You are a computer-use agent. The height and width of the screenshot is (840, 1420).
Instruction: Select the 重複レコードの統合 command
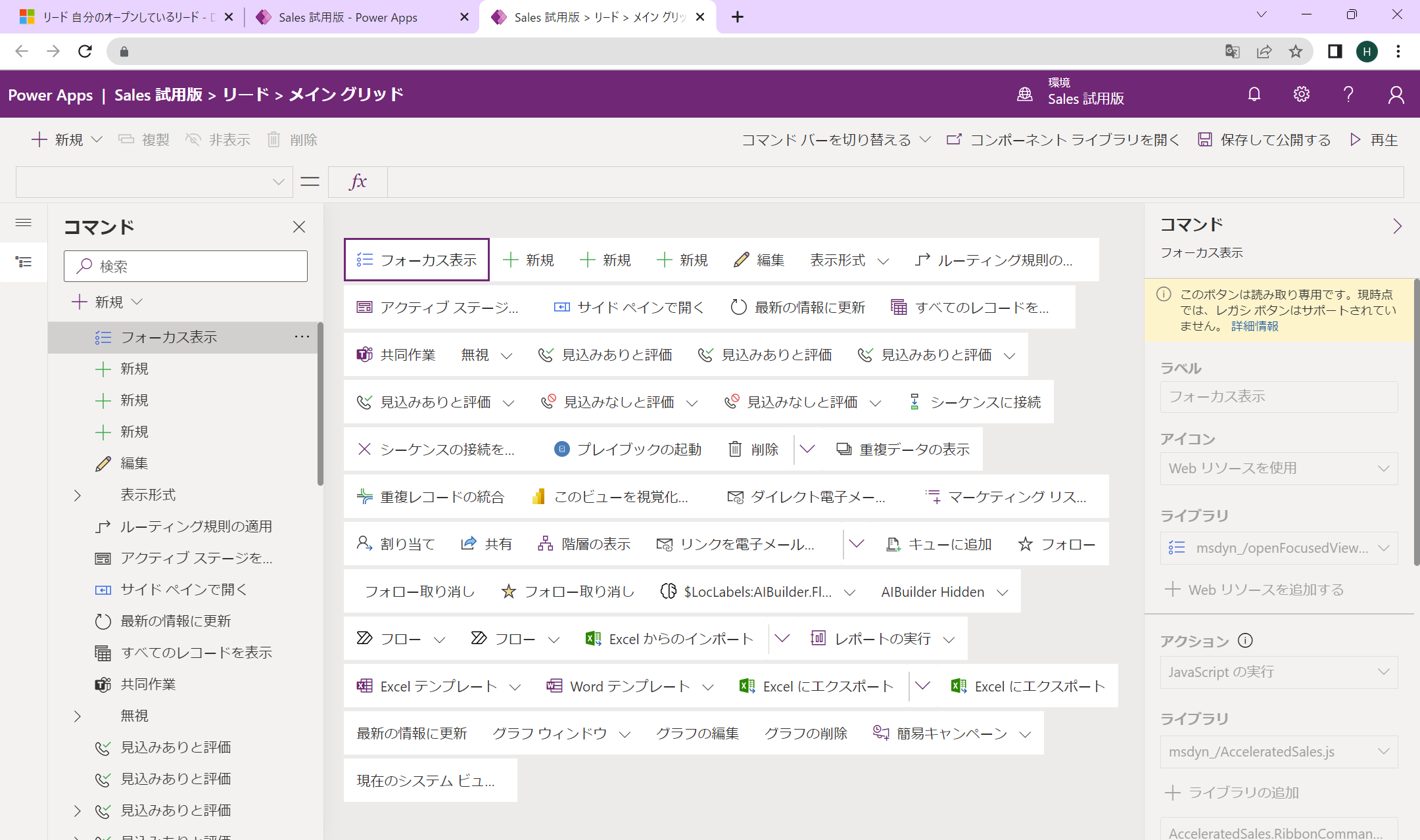click(x=431, y=497)
